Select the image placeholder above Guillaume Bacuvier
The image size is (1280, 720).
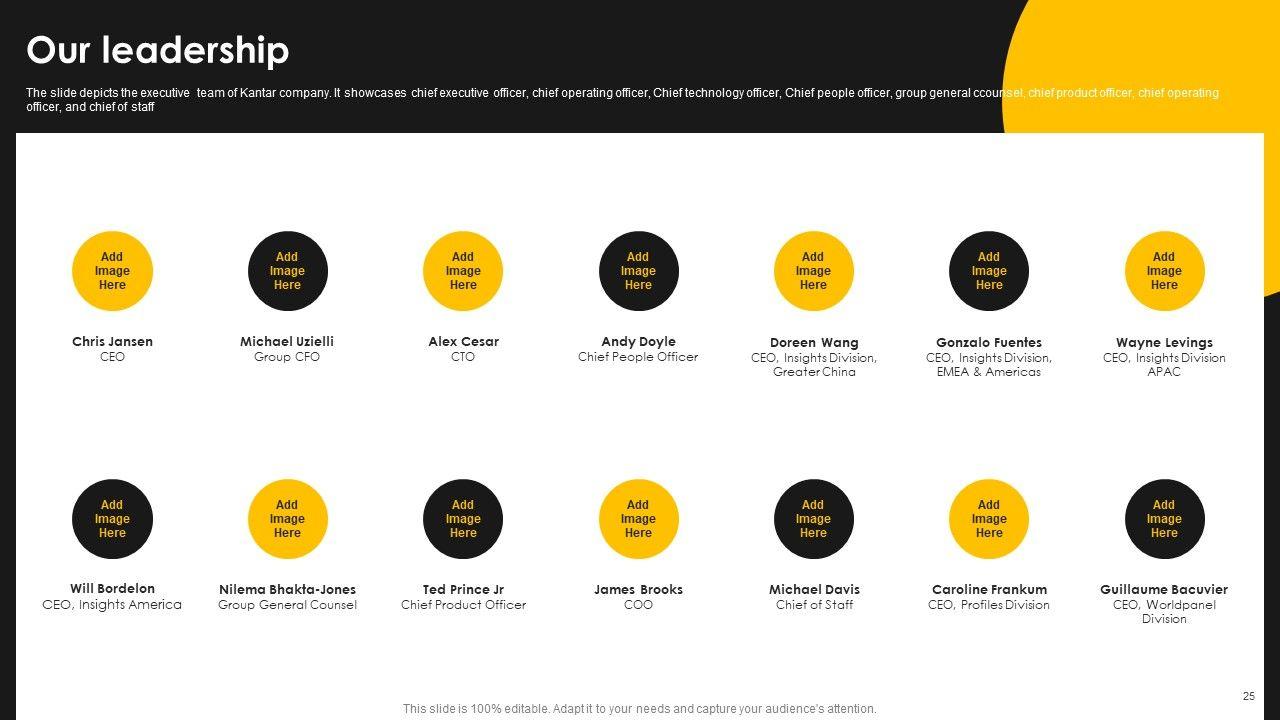click(1164, 519)
